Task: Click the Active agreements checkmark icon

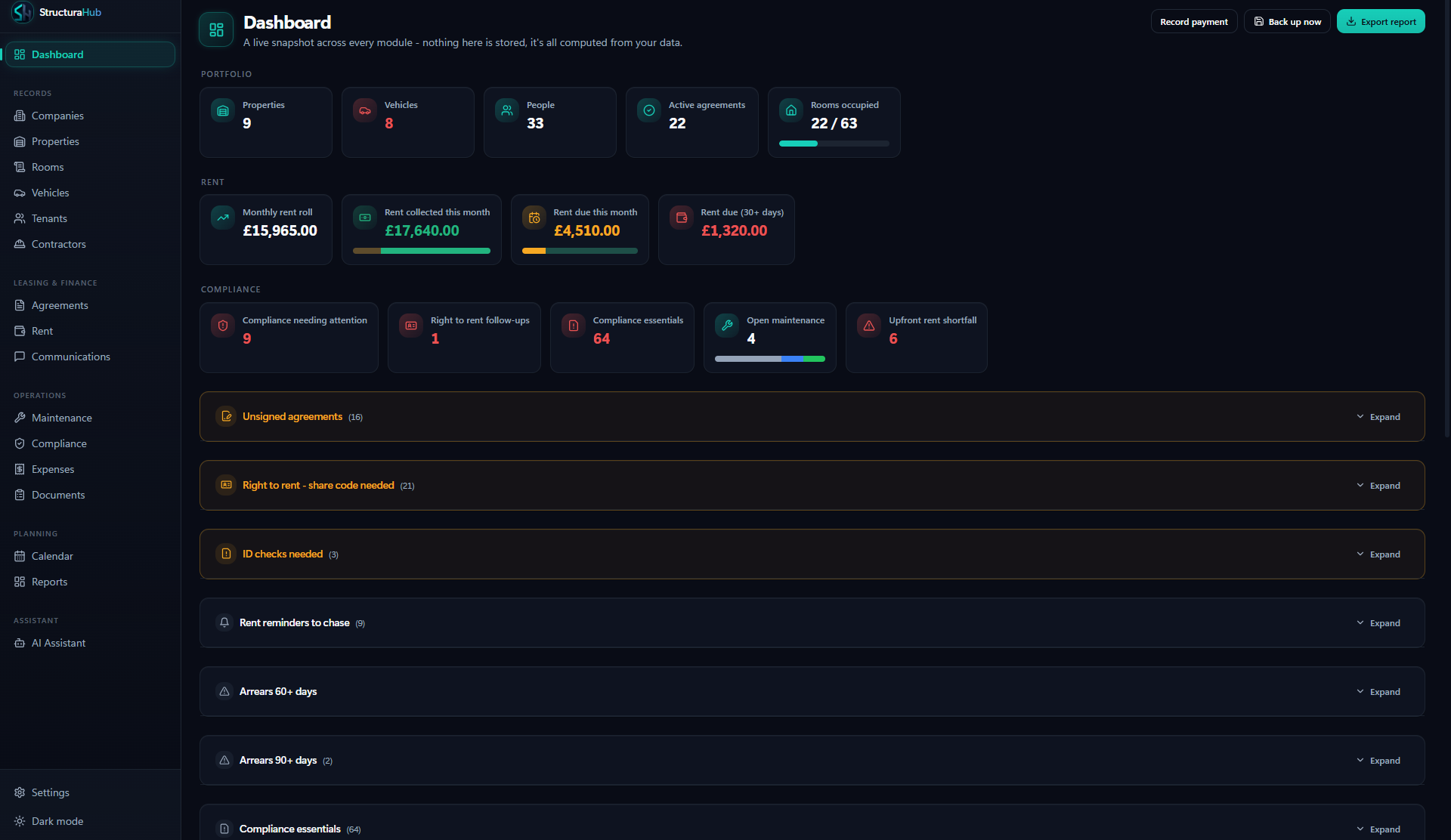Action: (x=649, y=111)
